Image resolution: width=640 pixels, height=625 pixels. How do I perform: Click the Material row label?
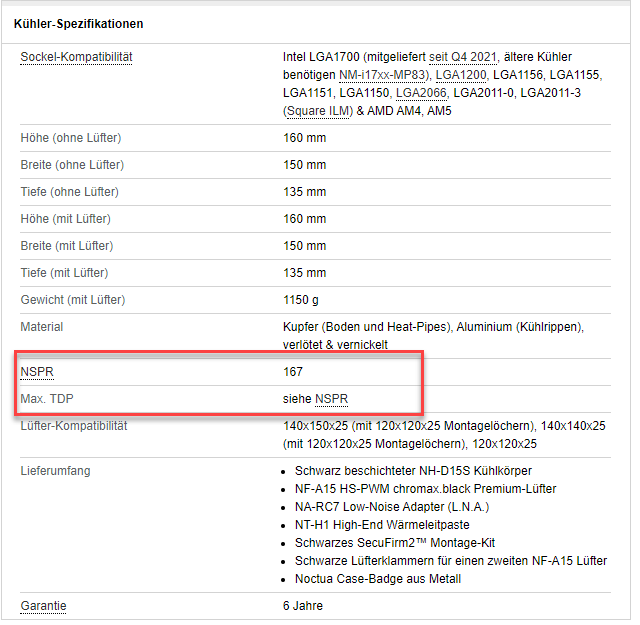tap(42, 327)
